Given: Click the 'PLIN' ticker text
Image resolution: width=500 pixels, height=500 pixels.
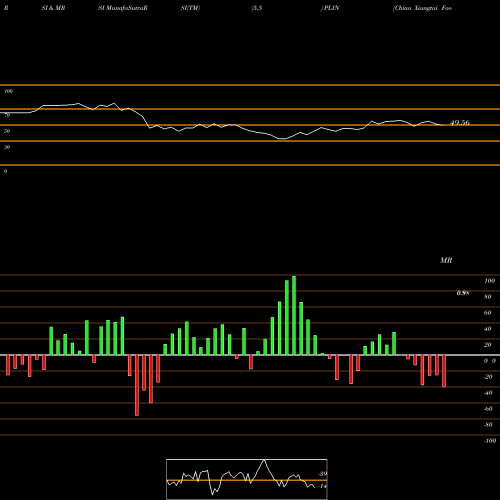Looking at the screenshot, I should coord(331,8).
